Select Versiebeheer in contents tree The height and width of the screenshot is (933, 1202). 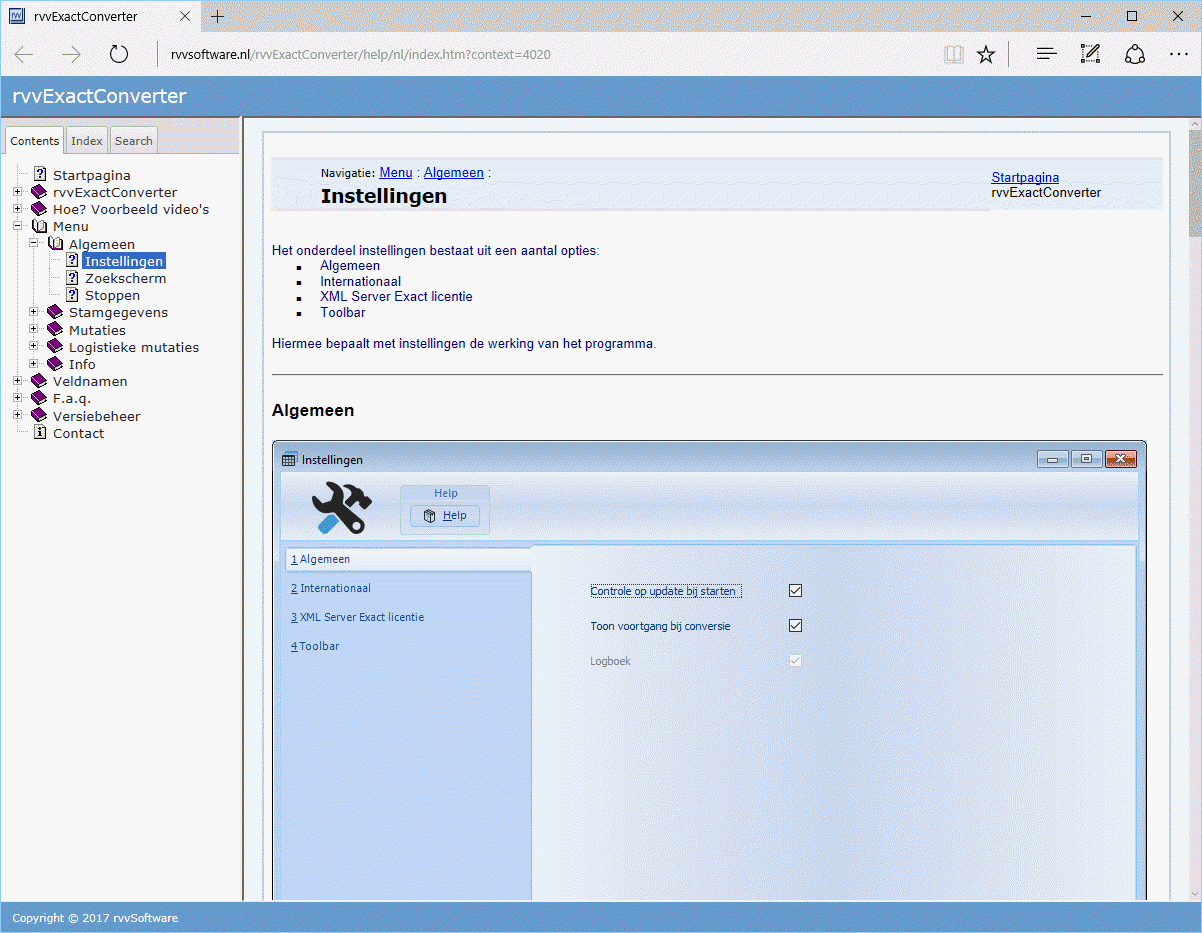click(x=97, y=416)
